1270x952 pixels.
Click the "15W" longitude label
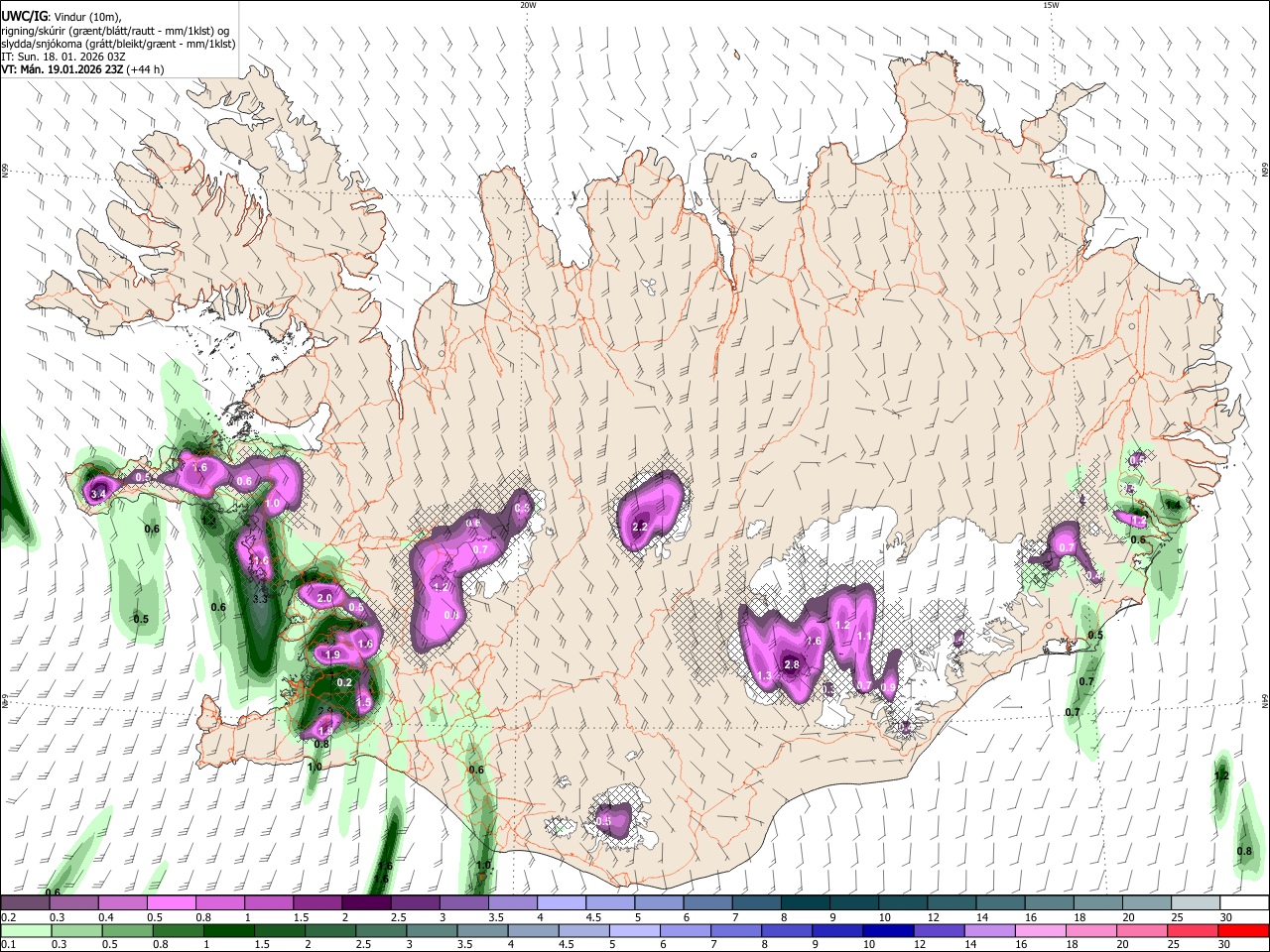point(1051,5)
